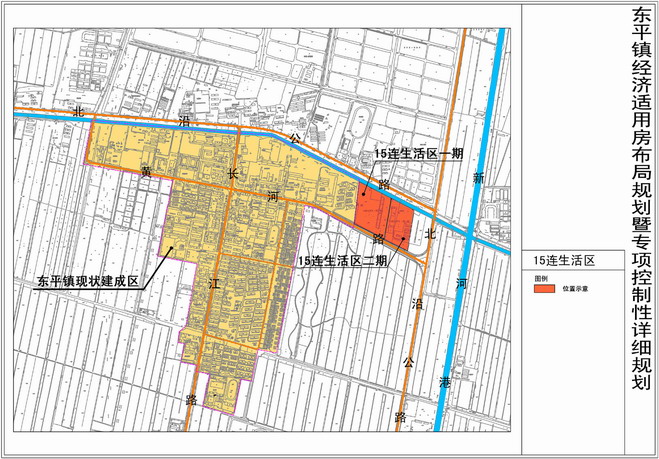The height and width of the screenshot is (459, 659).
Task: Click the 图例 legend heading
Action: 541,275
